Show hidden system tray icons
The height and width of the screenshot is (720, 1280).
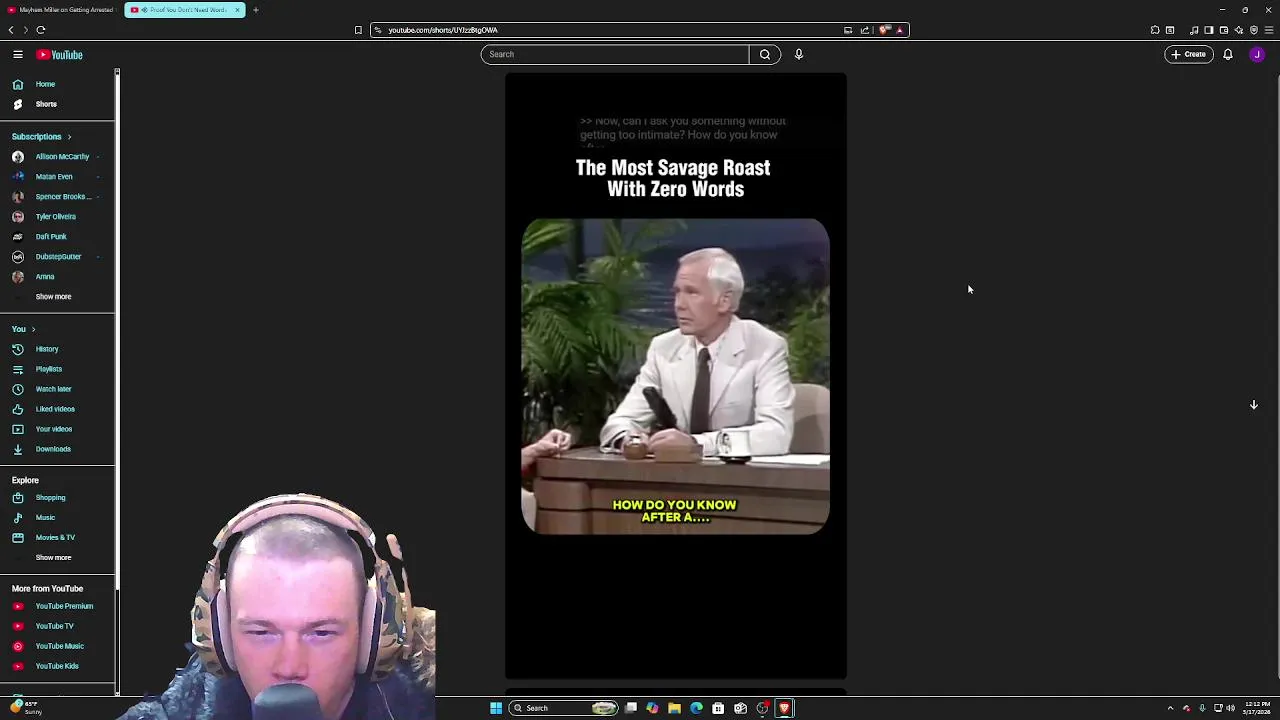coord(1170,708)
